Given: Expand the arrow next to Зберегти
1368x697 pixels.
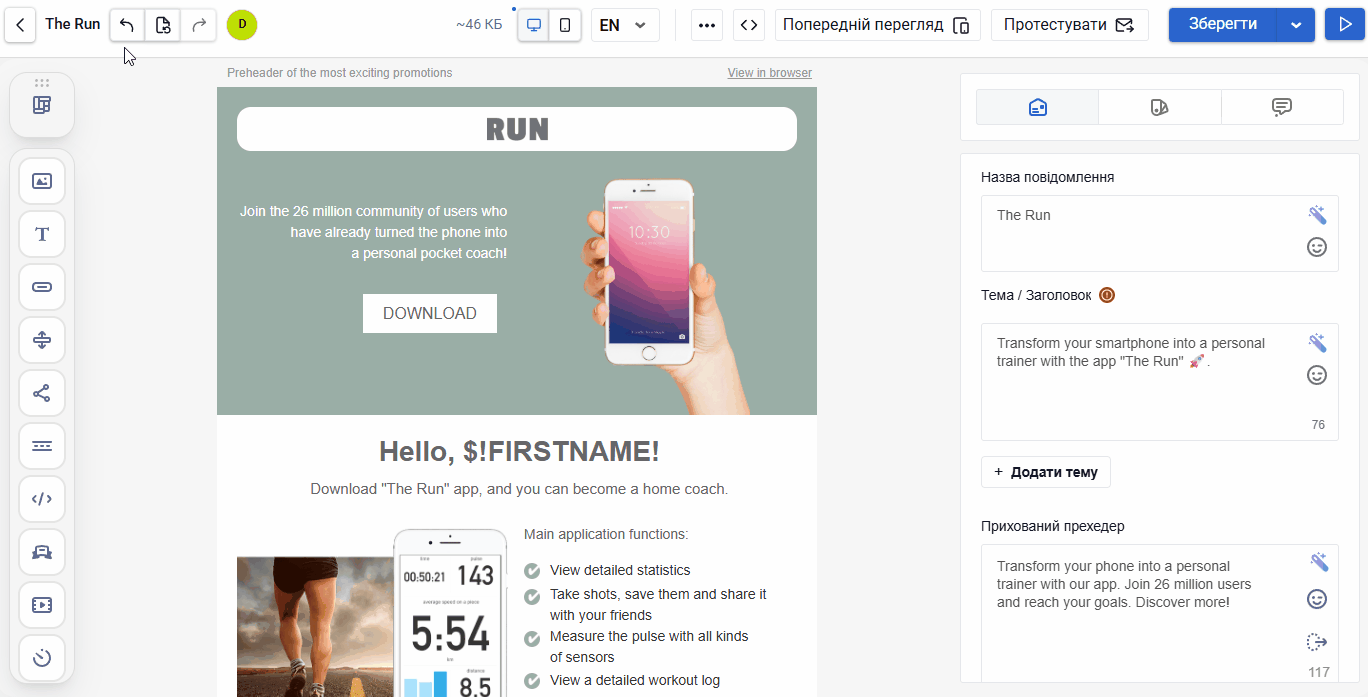Looking at the screenshot, I should pyautogui.click(x=1296, y=25).
